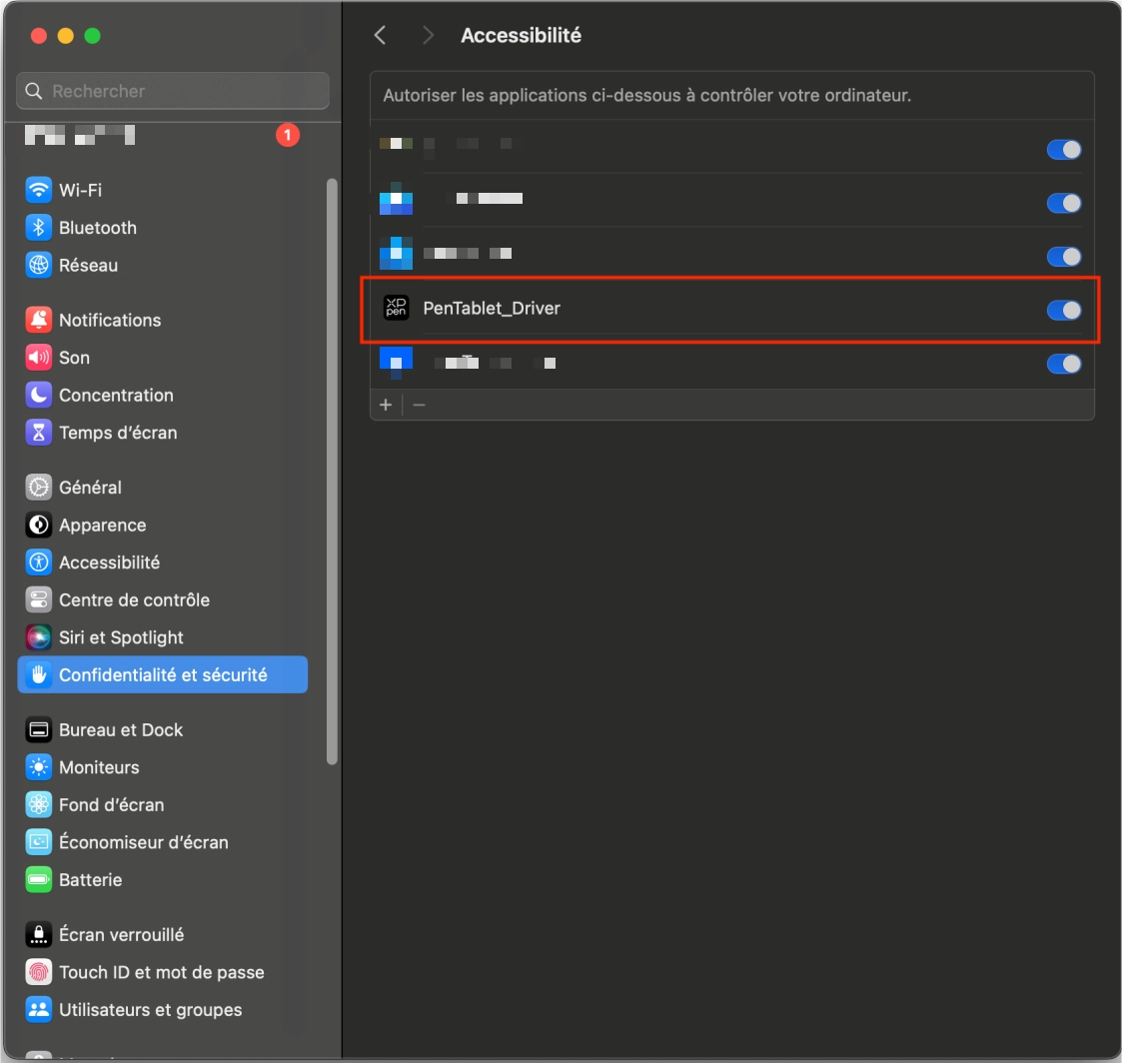Select Bureau et Dock in sidebar

coord(121,730)
